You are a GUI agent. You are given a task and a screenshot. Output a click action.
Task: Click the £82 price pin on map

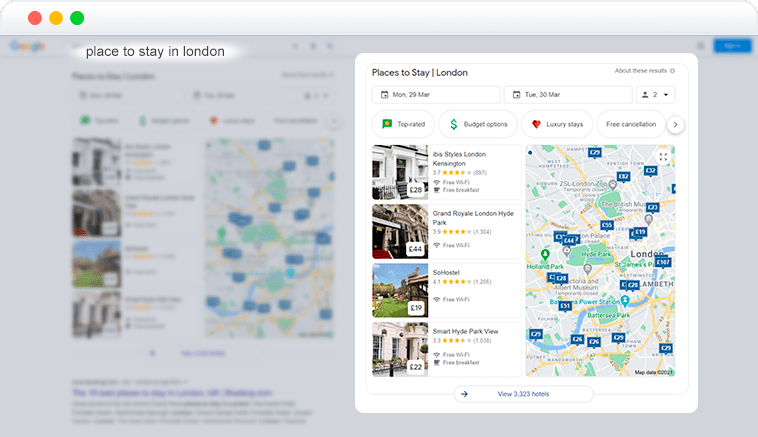click(x=624, y=177)
